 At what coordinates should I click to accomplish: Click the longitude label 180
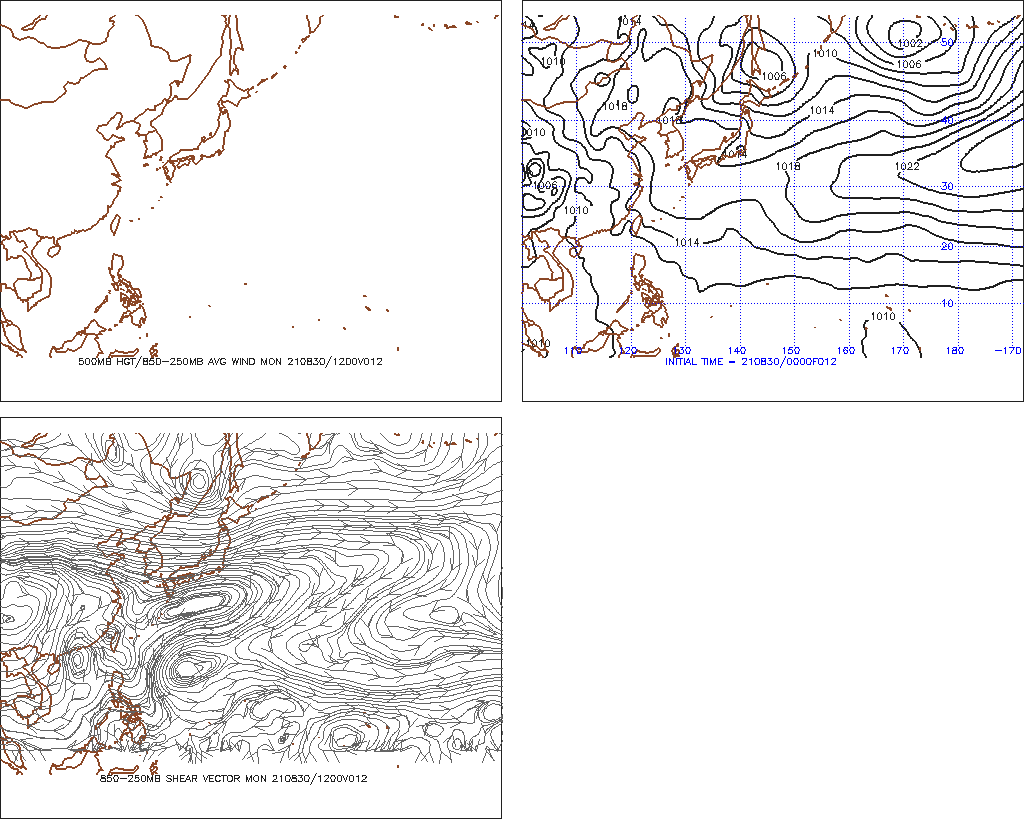tap(955, 351)
